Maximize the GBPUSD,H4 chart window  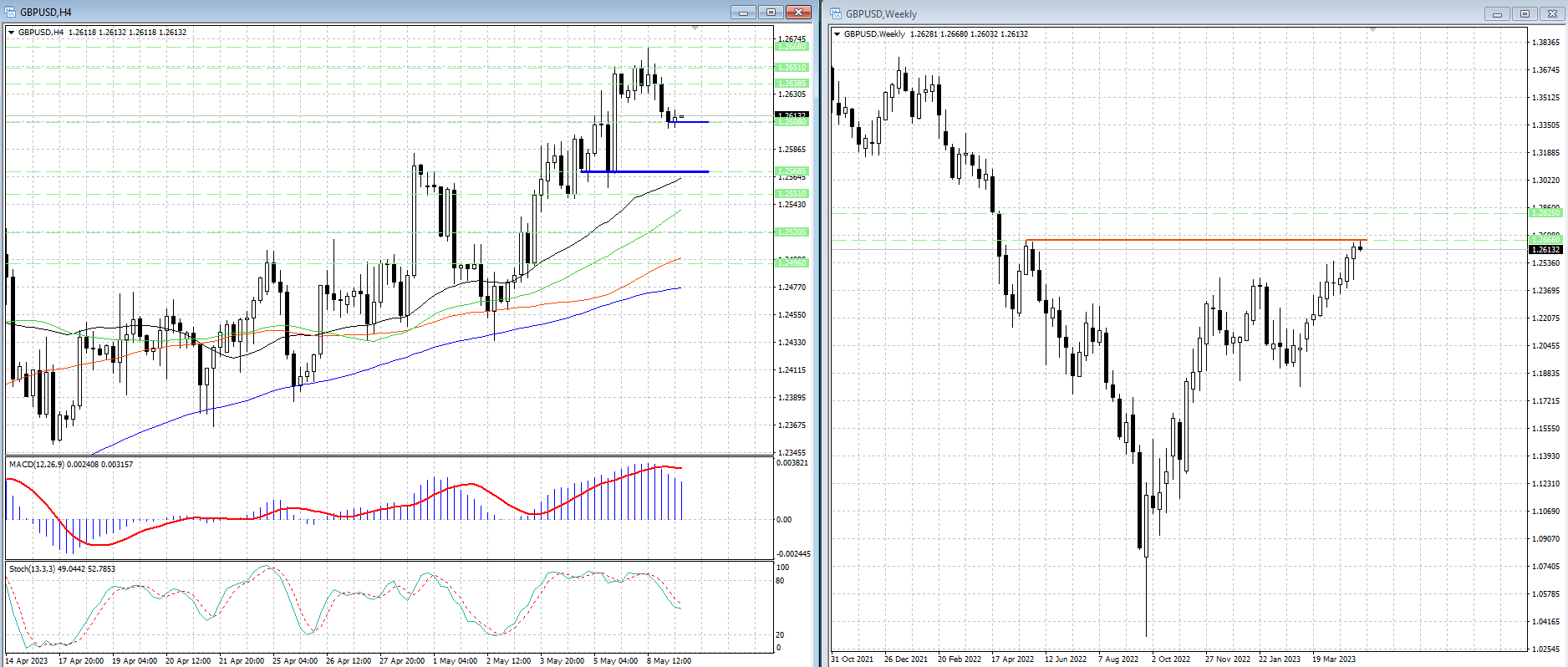point(770,12)
